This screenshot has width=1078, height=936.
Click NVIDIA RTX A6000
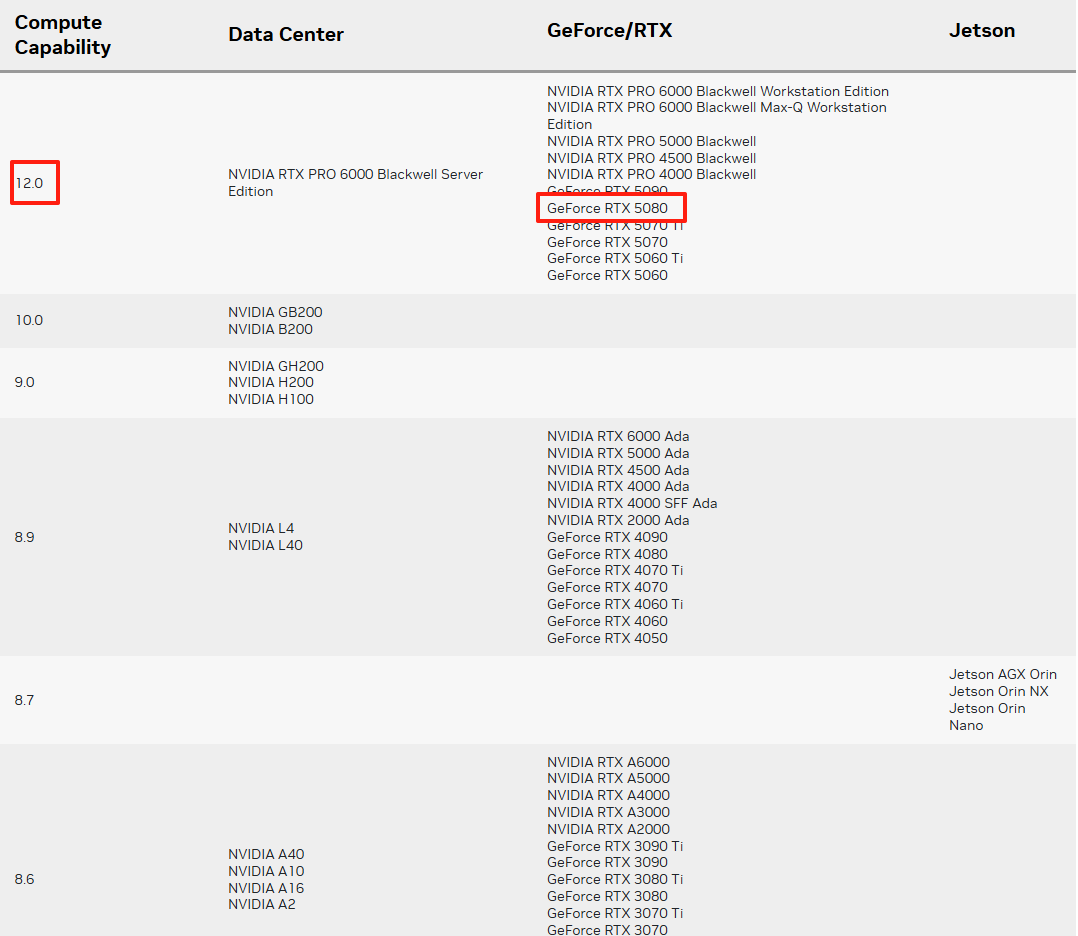click(608, 763)
